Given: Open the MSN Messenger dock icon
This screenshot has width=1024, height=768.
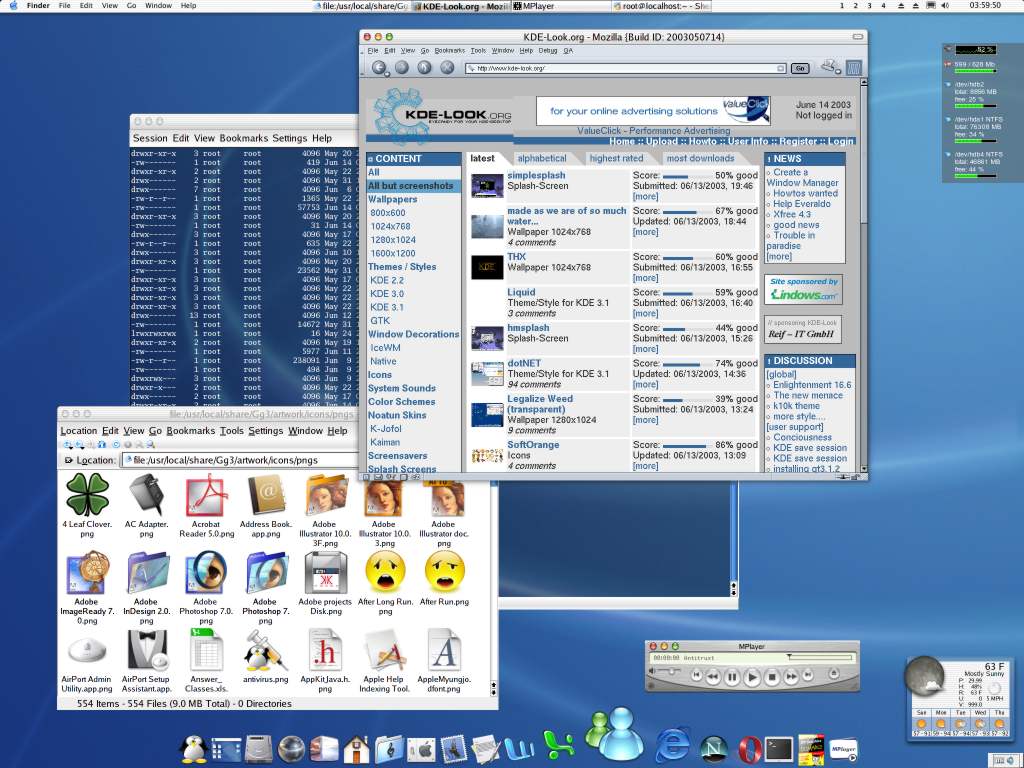Looking at the screenshot, I should pos(616,734).
